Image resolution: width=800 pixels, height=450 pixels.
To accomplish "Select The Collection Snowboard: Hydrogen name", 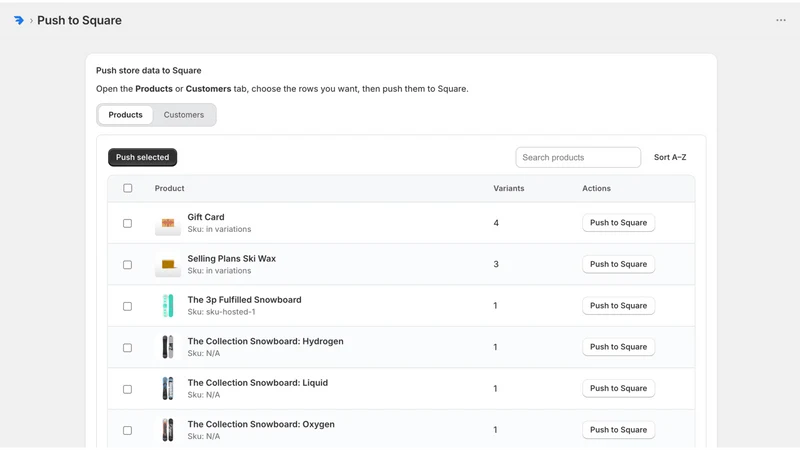I will pyautogui.click(x=265, y=341).
